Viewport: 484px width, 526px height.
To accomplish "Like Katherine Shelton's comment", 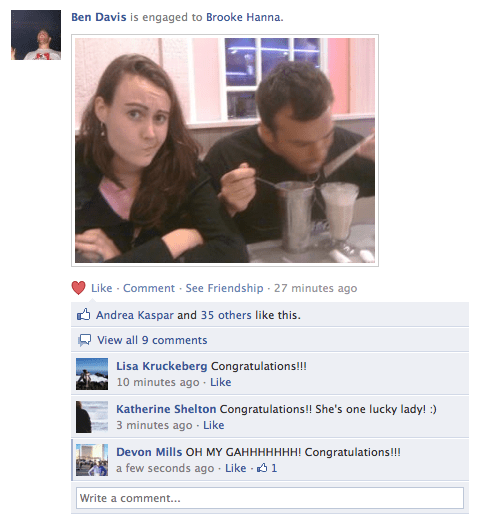I will coord(214,425).
